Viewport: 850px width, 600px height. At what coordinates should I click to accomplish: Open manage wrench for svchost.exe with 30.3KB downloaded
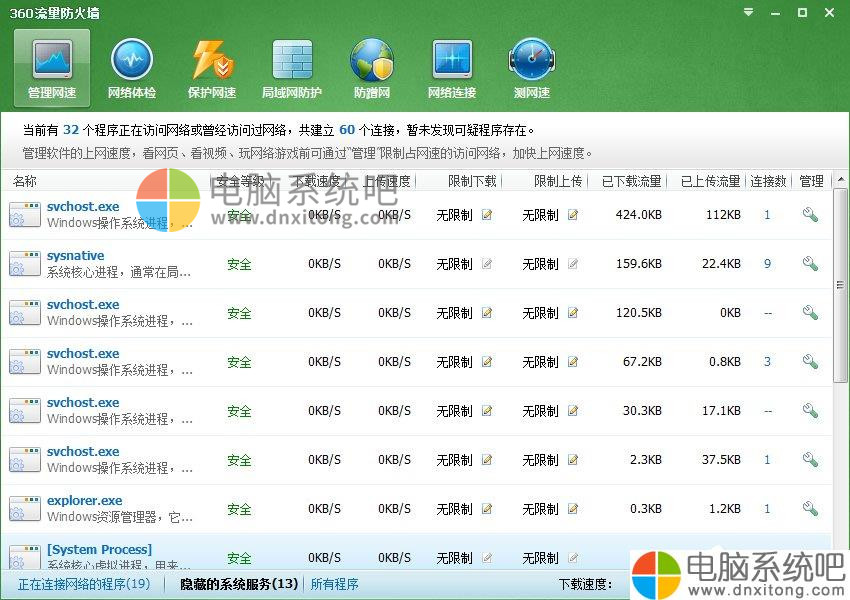point(810,411)
